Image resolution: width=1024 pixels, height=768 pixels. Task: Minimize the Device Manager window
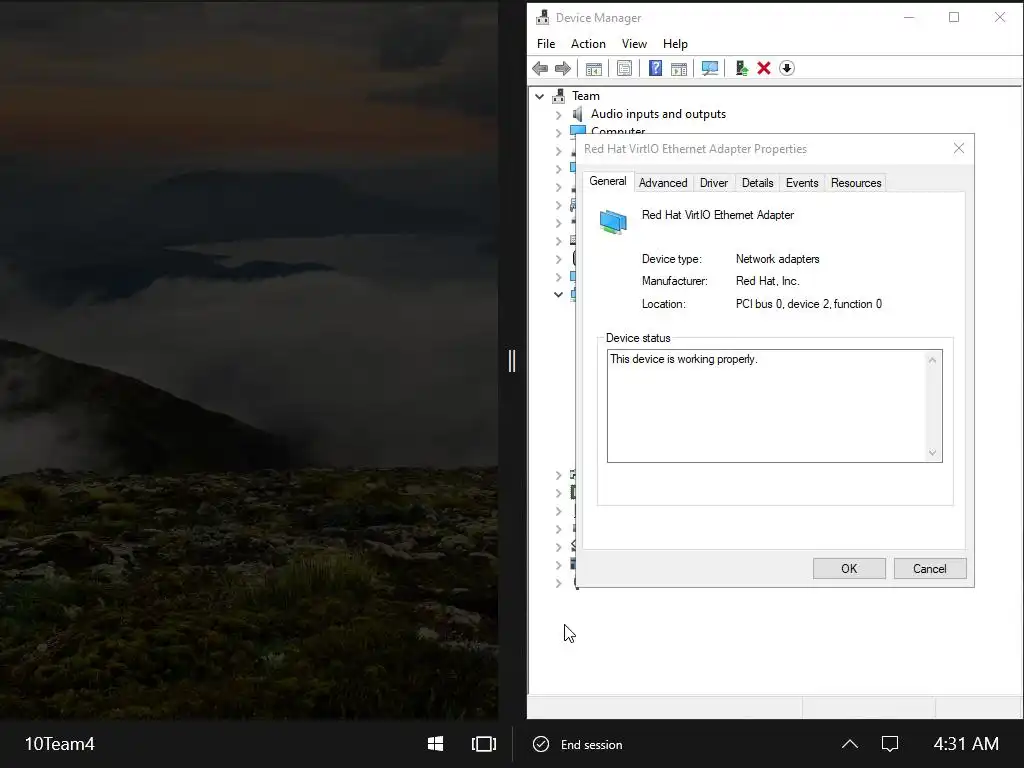click(908, 18)
